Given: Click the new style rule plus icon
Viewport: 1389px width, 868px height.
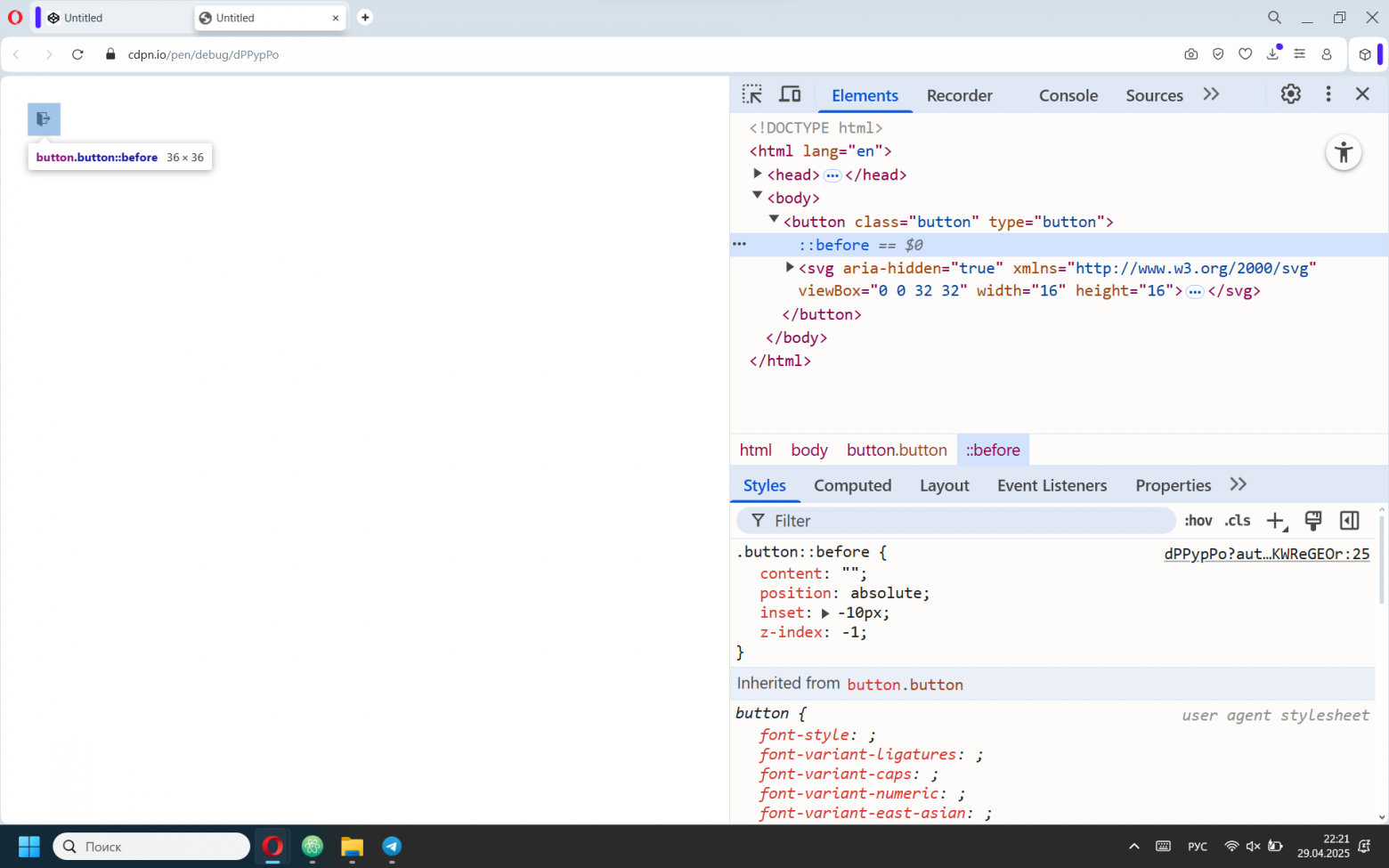Looking at the screenshot, I should coord(1276,522).
